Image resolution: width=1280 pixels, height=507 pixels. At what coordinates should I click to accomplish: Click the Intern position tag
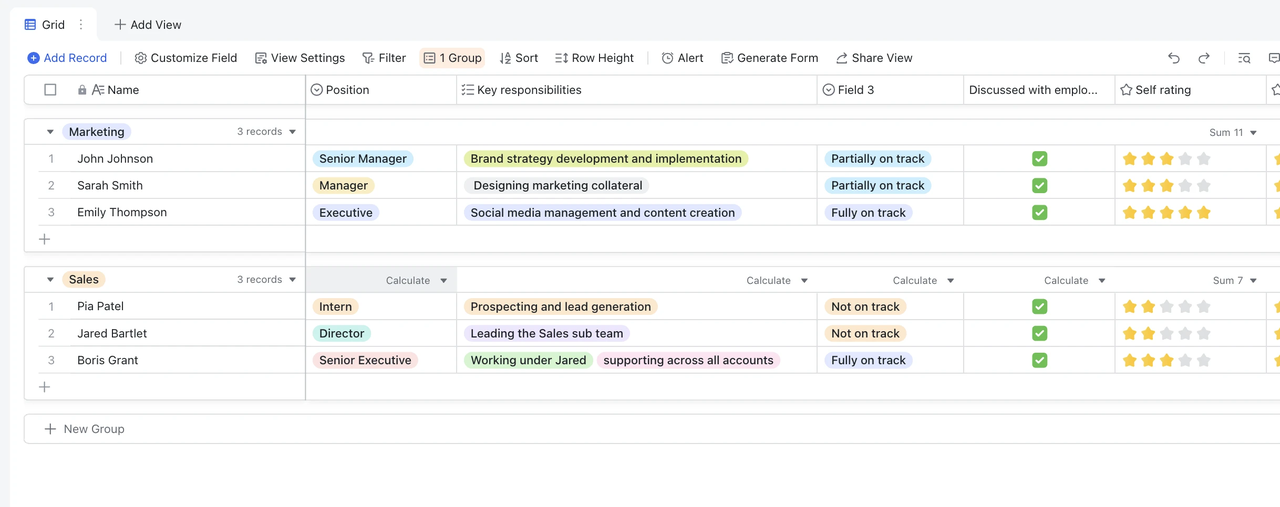click(335, 307)
